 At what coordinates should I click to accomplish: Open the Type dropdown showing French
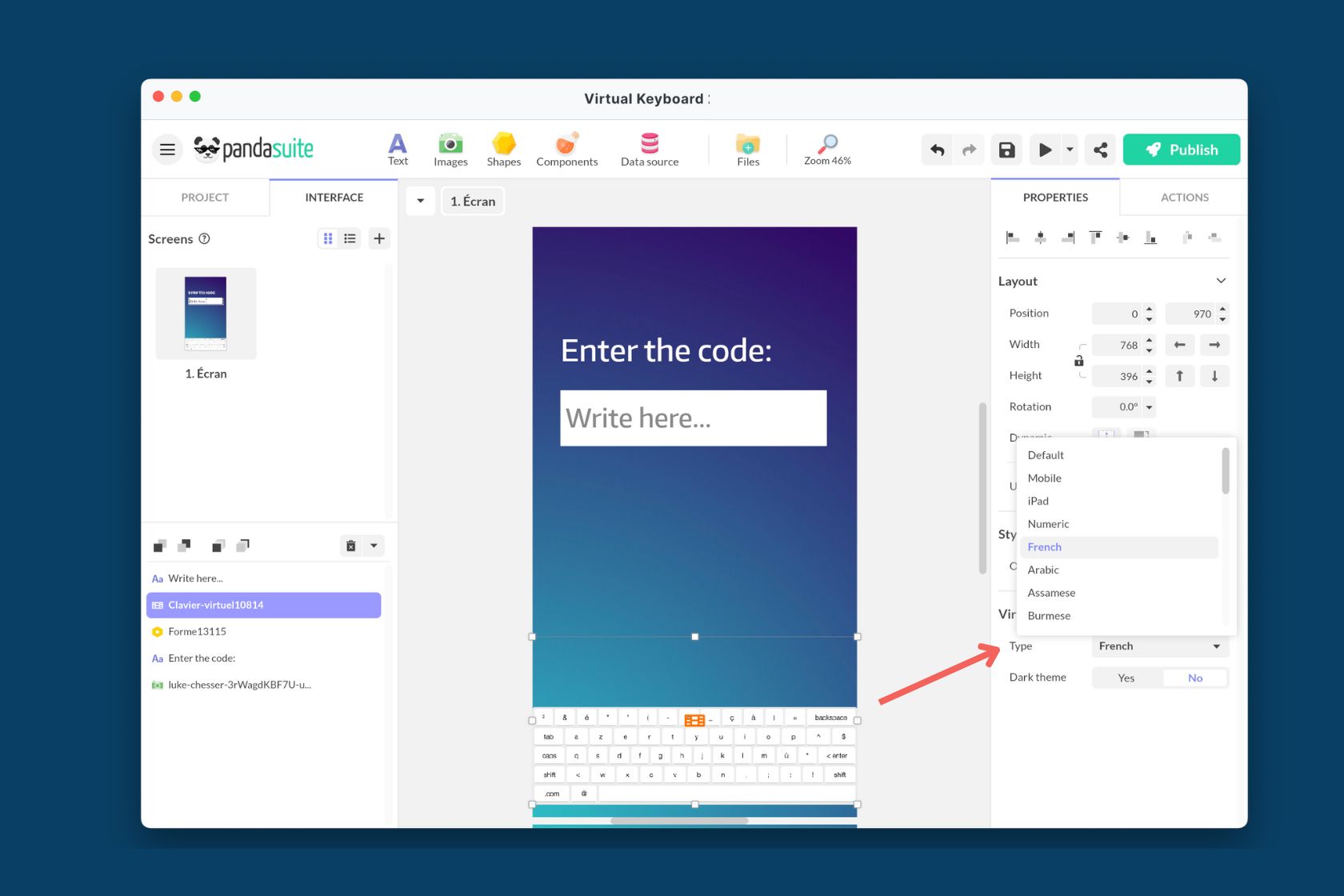pyautogui.click(x=1159, y=646)
